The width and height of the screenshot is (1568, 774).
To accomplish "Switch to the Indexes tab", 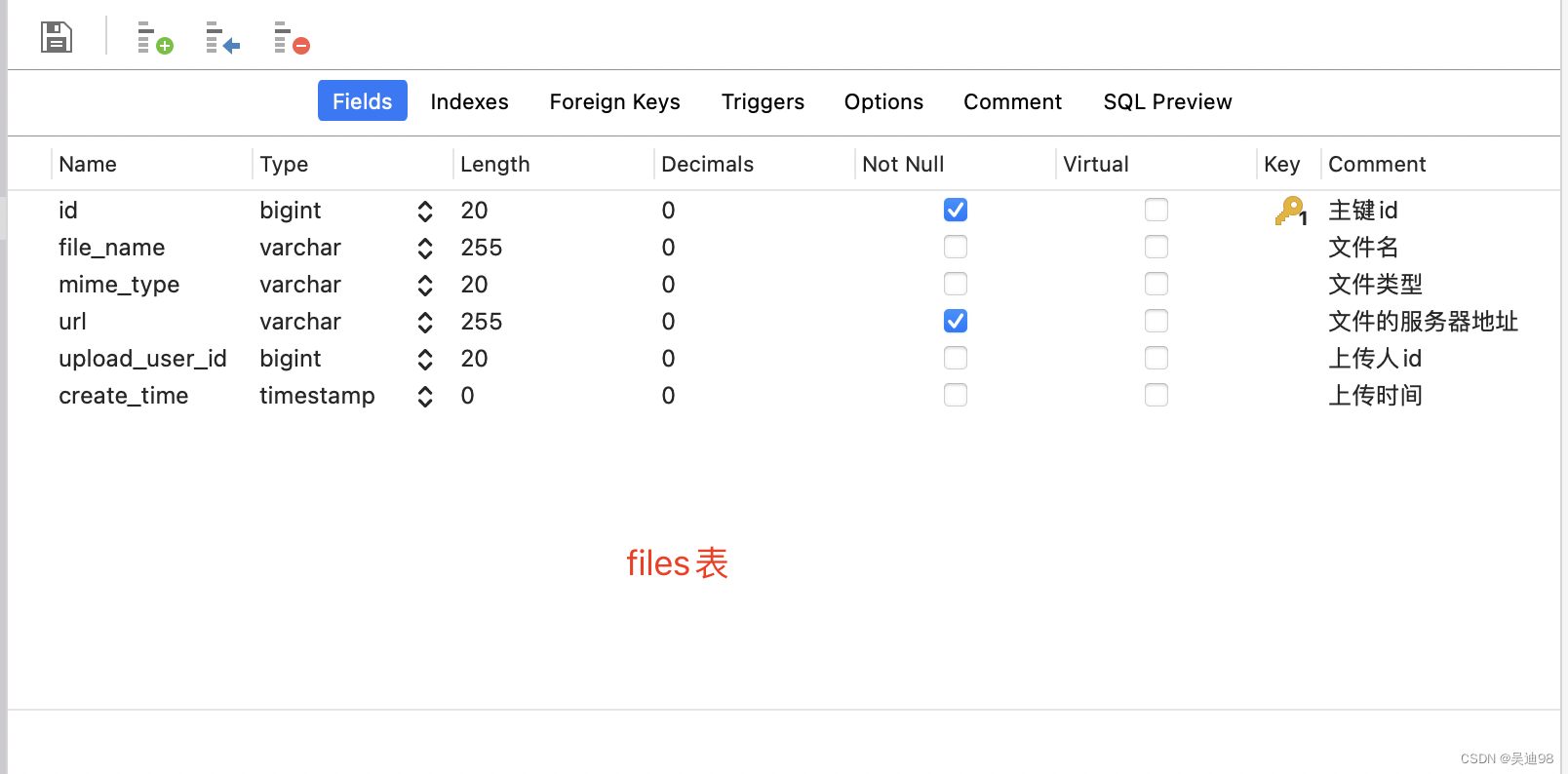I will [469, 101].
